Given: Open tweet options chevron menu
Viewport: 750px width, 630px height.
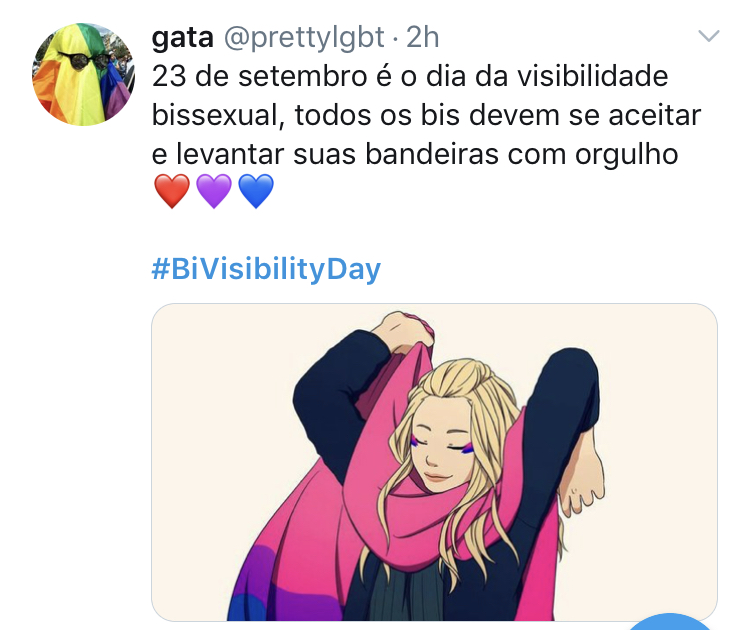Looking at the screenshot, I should coord(708,36).
